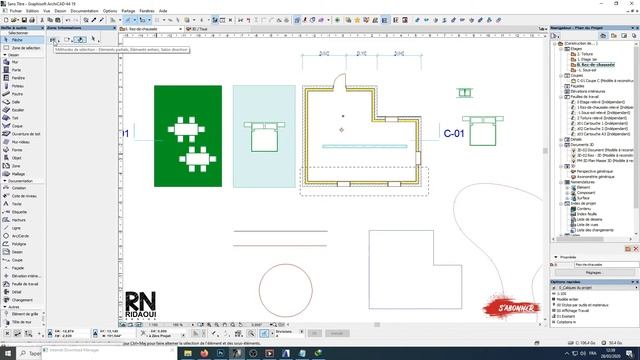Select the Poteau column tool
The image size is (640, 360).
(22, 86)
